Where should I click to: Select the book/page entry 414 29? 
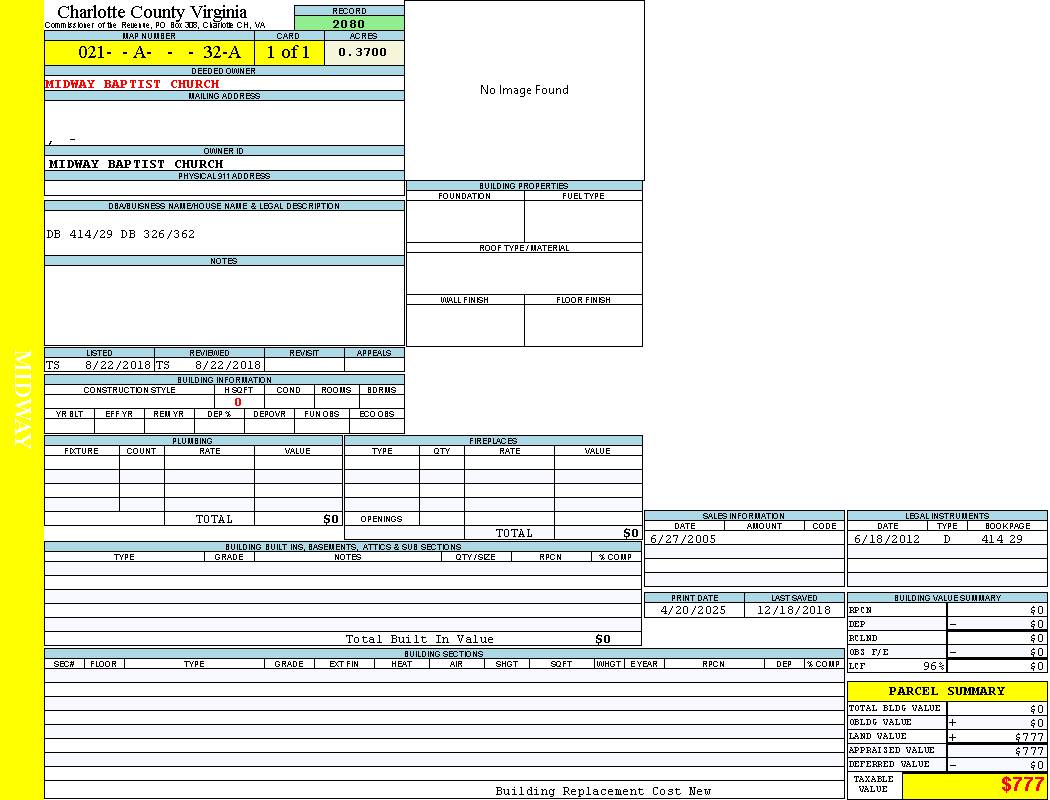[1001, 539]
